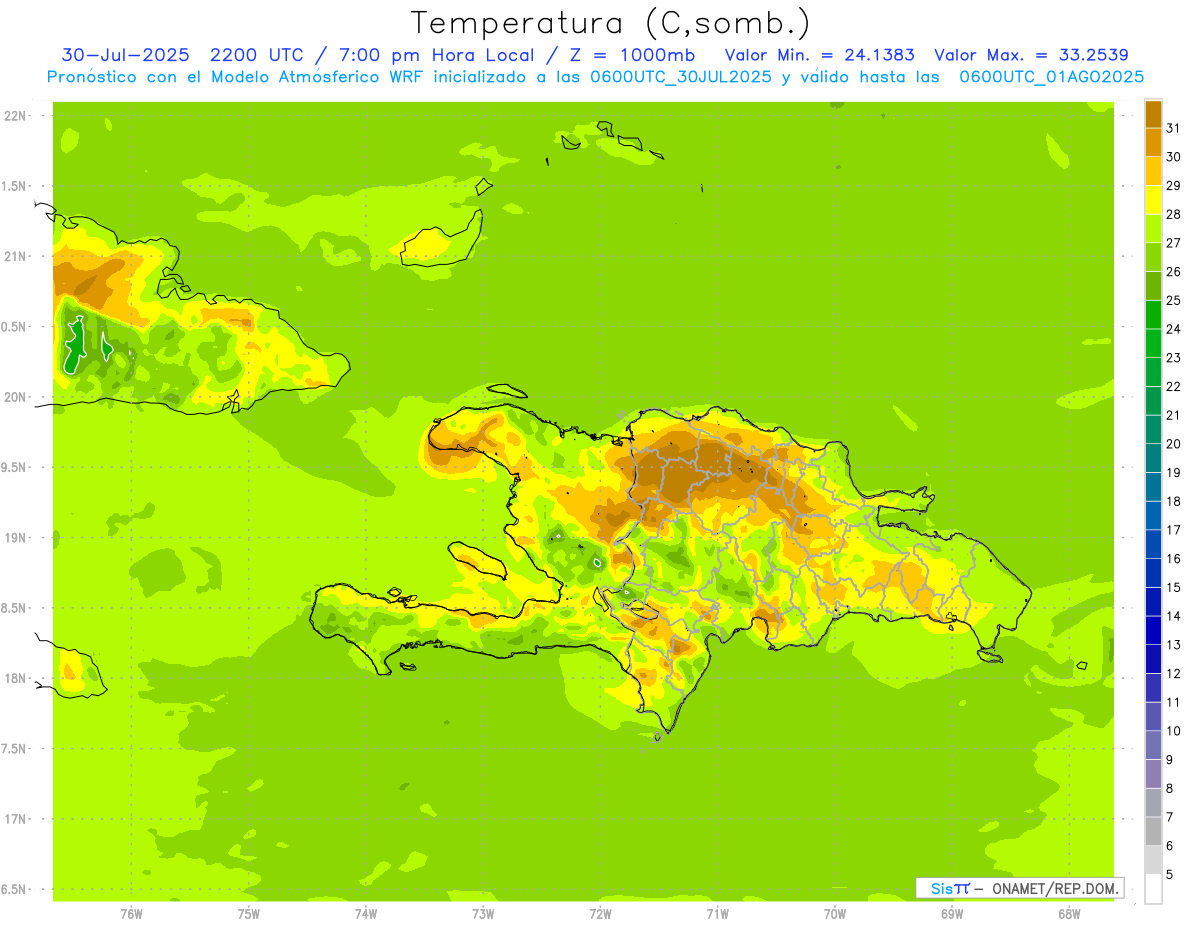Click the 'SisPI' logo text in credit box

(x=949, y=888)
